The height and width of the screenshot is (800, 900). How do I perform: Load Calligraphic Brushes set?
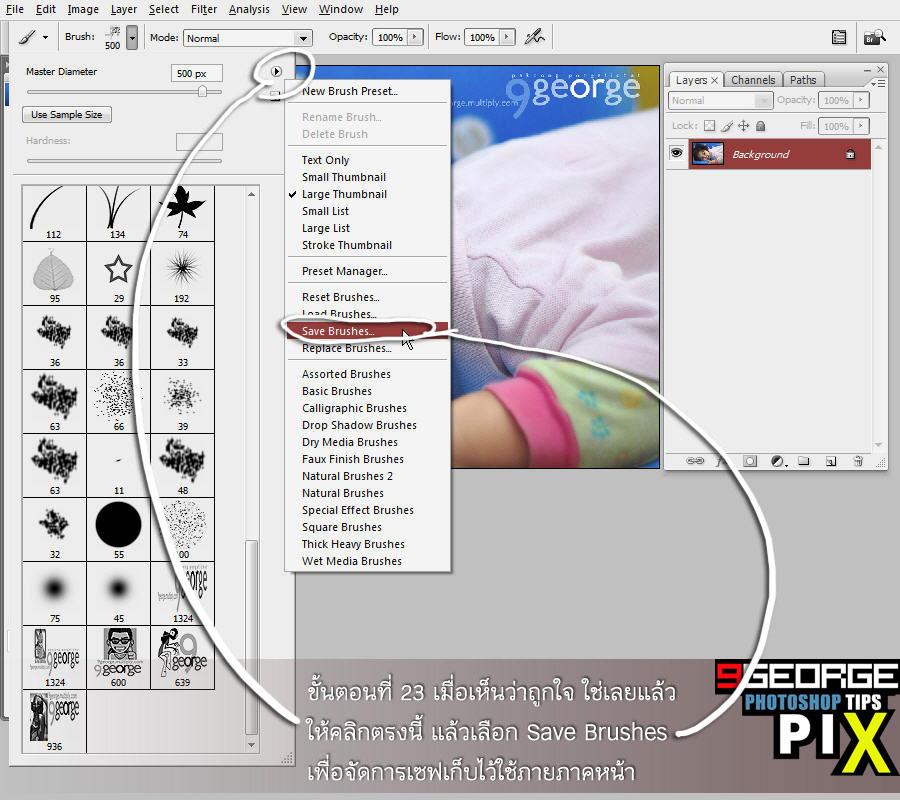pos(354,408)
